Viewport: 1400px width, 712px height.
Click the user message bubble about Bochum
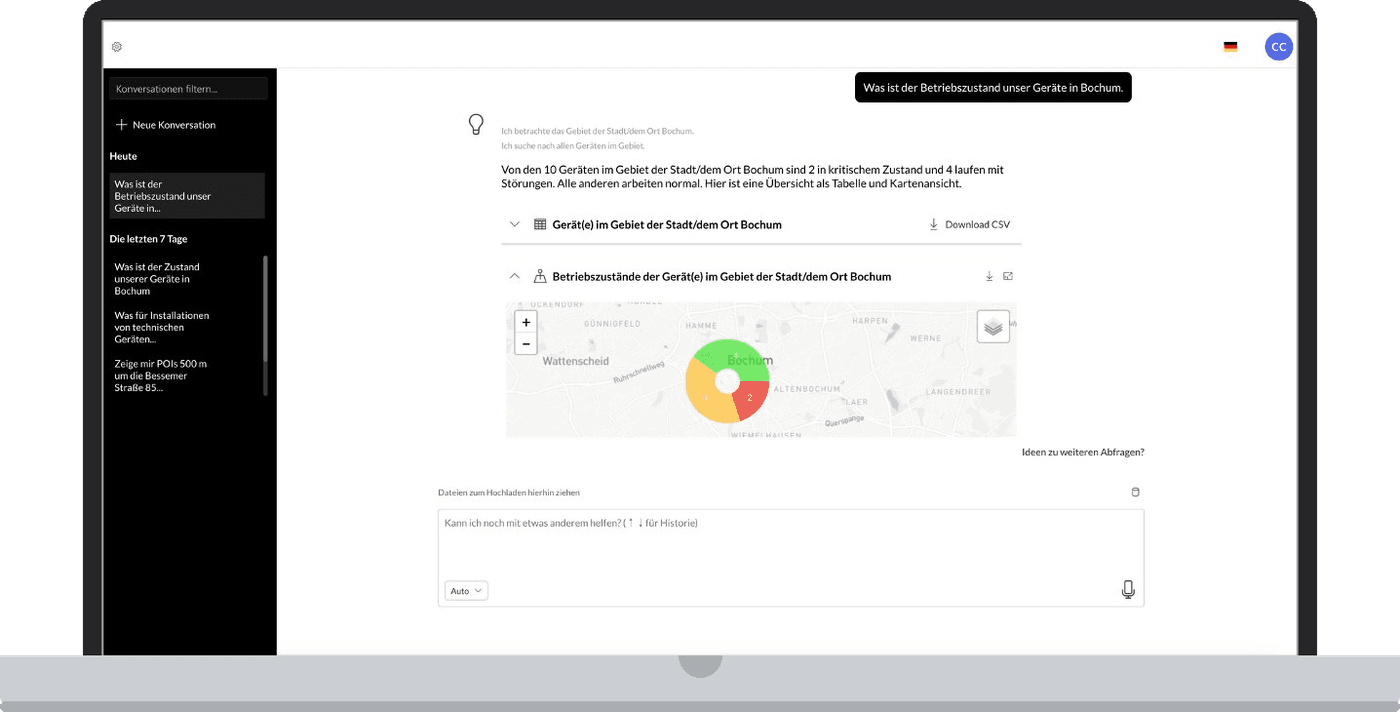993,88
